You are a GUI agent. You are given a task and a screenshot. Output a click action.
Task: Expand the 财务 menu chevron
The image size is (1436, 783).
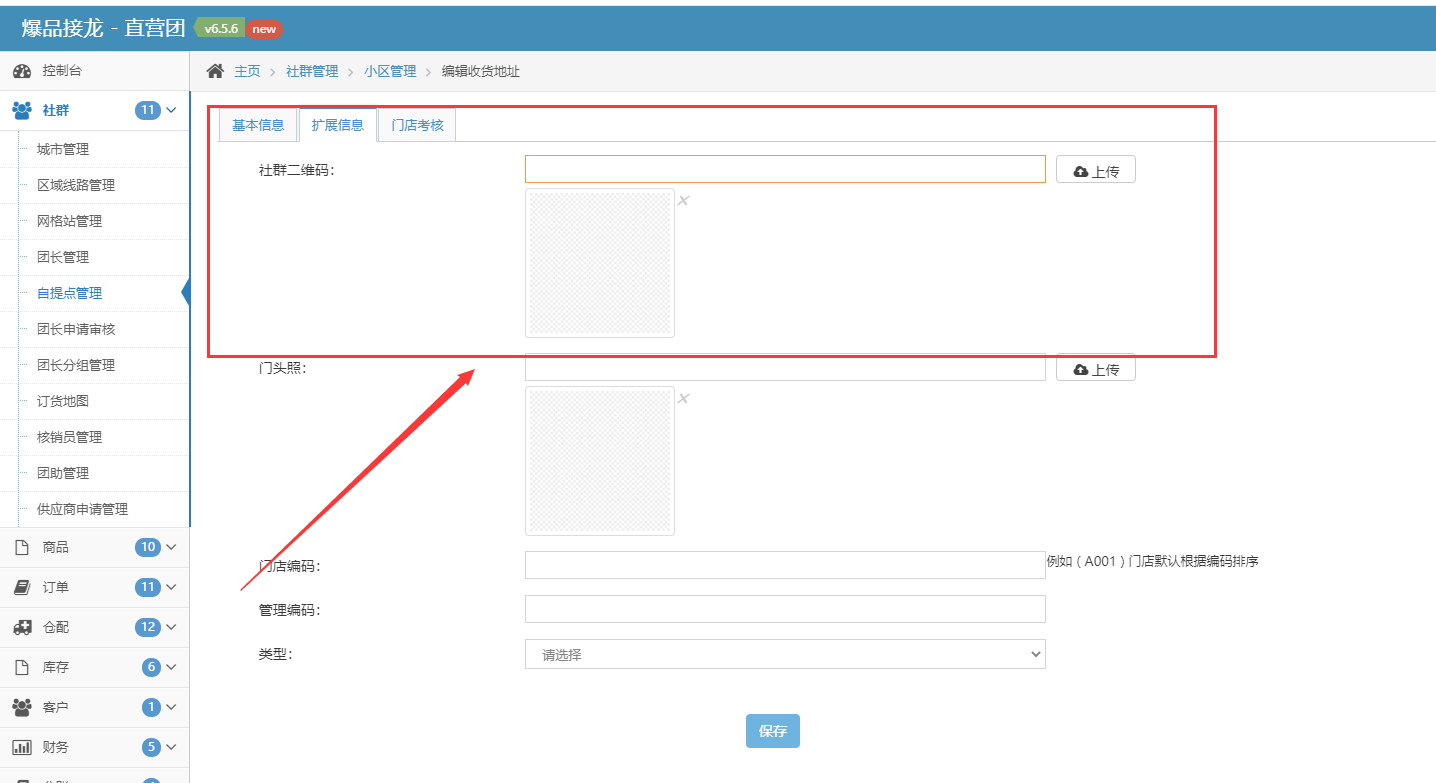pyautogui.click(x=171, y=747)
